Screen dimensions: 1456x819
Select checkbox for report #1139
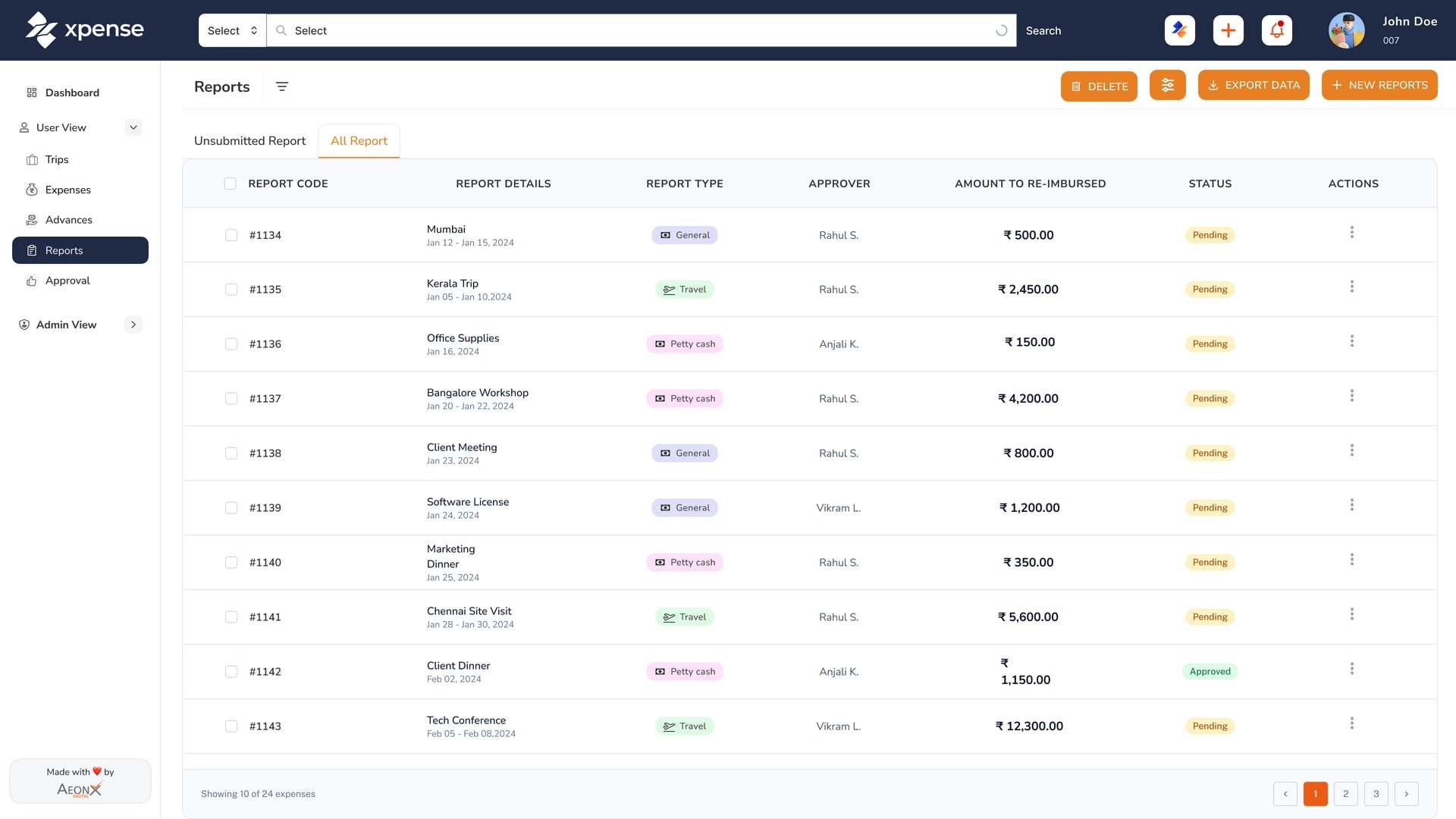231,508
